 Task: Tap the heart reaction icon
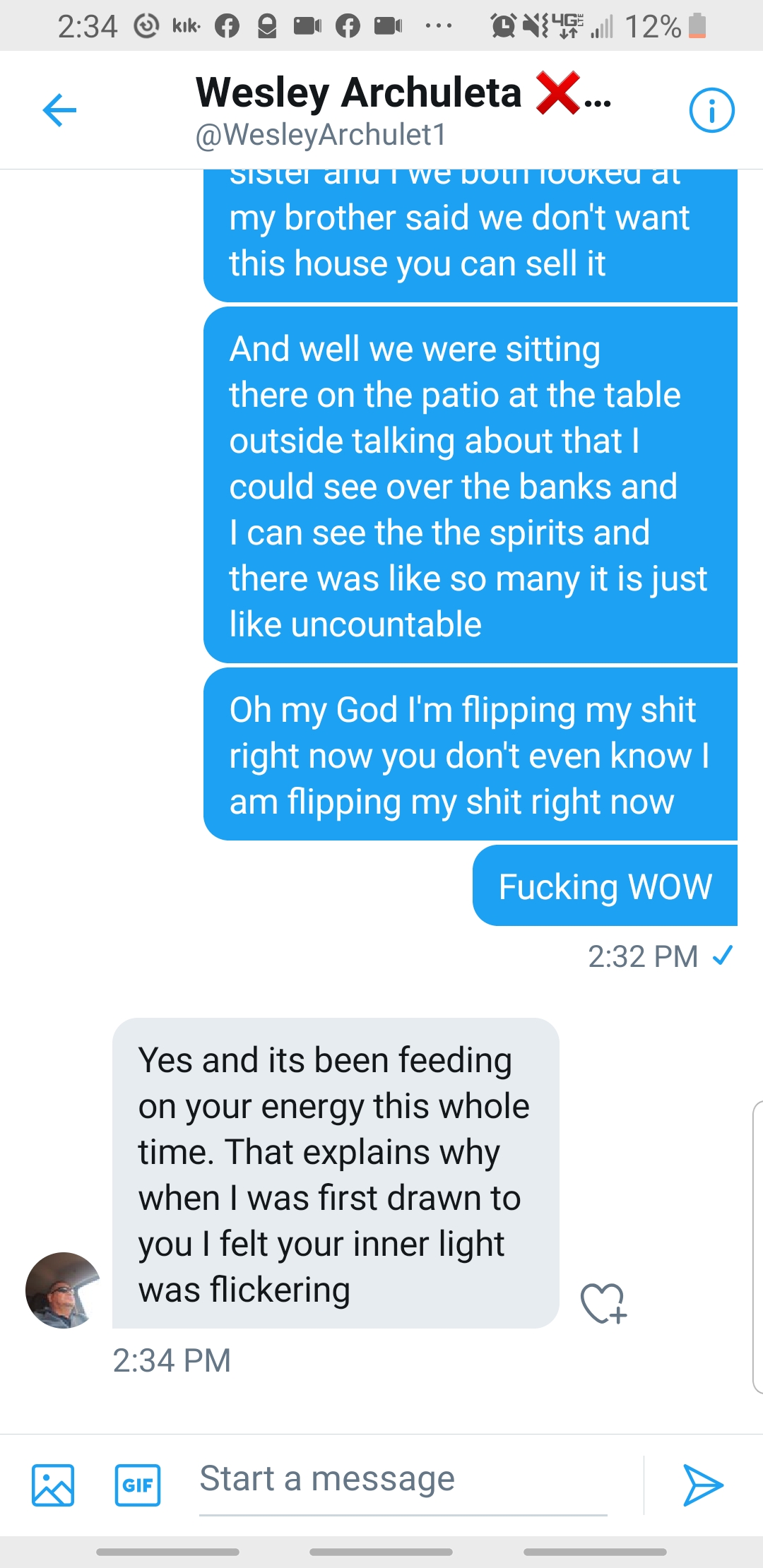coord(603,1303)
